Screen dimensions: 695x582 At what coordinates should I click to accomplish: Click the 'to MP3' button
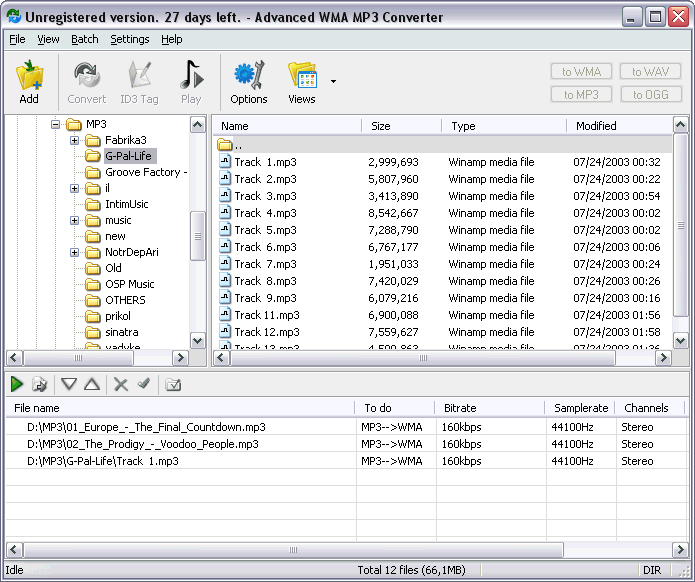click(x=581, y=94)
